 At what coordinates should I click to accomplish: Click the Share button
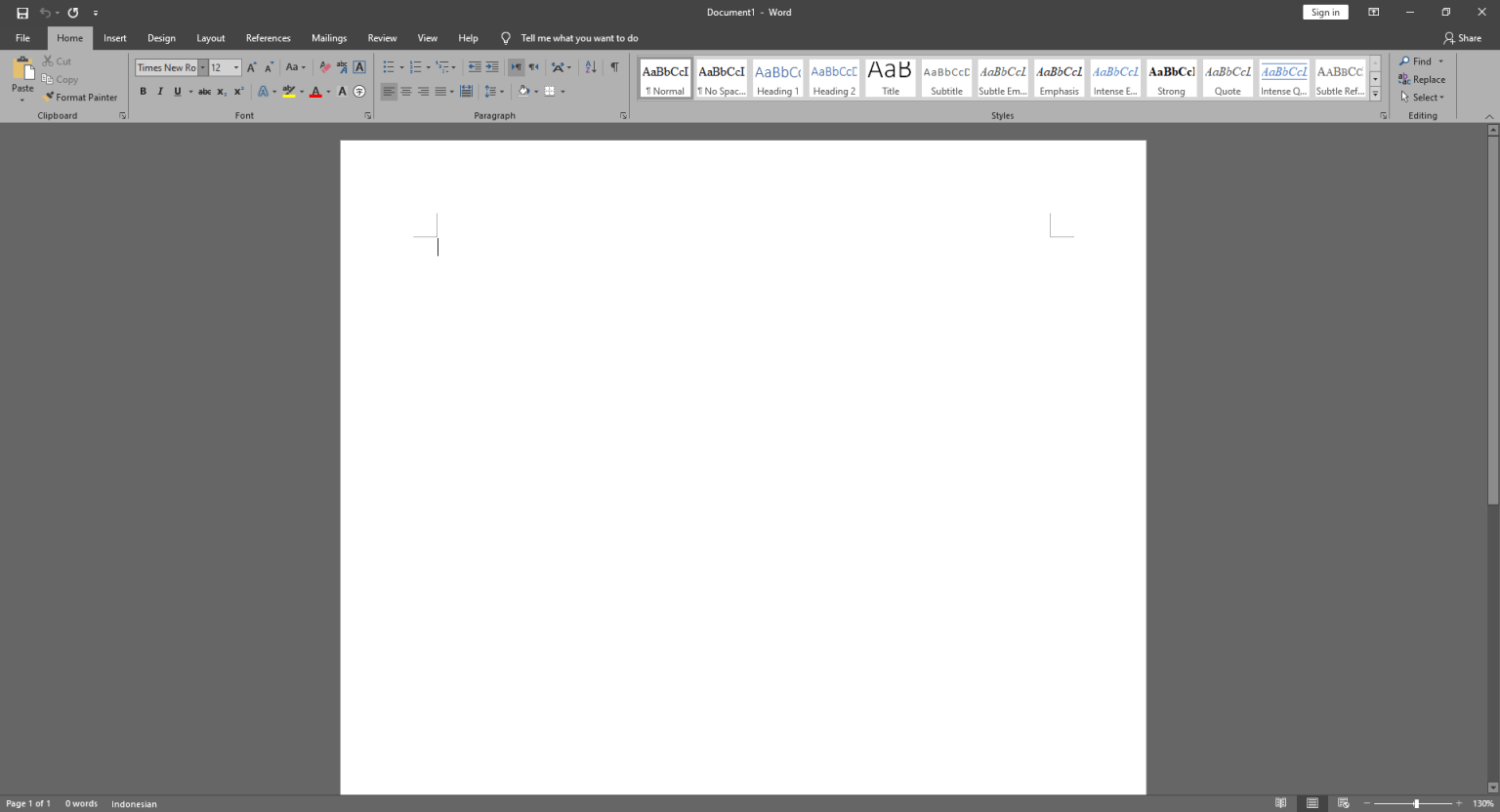point(1462,38)
